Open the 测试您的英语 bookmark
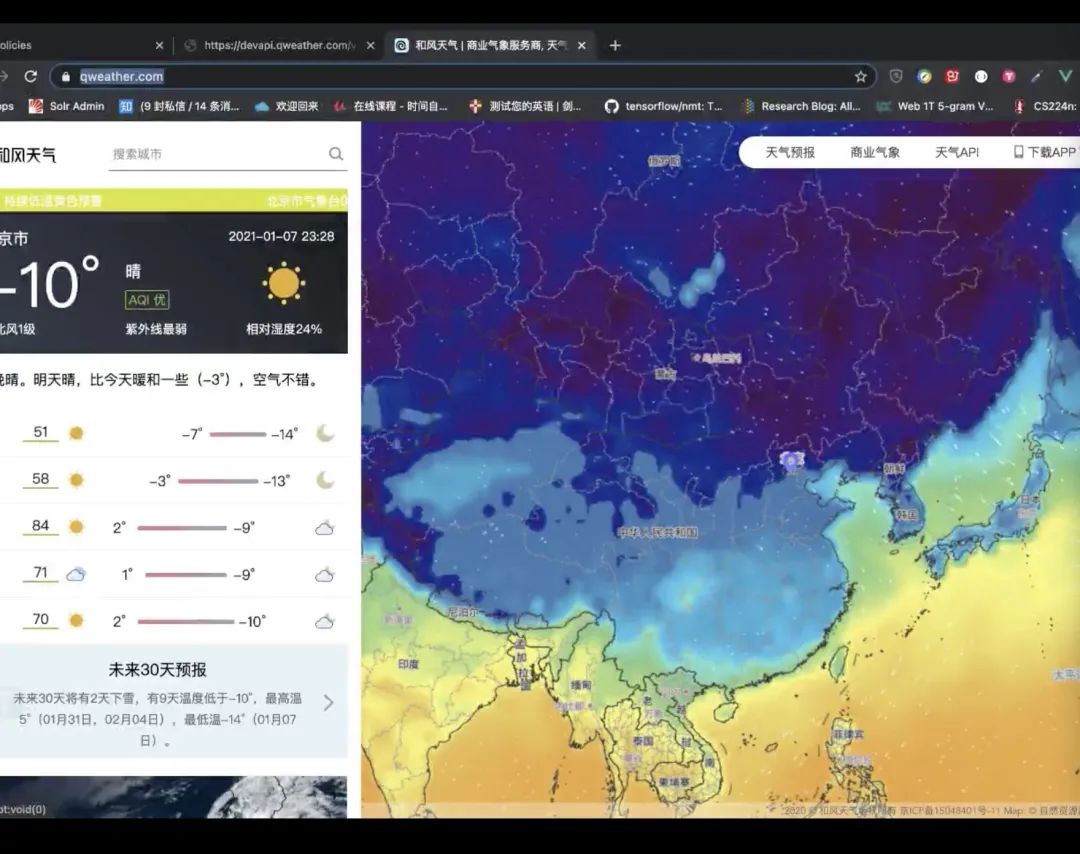This screenshot has height=854, width=1080. click(x=525, y=106)
